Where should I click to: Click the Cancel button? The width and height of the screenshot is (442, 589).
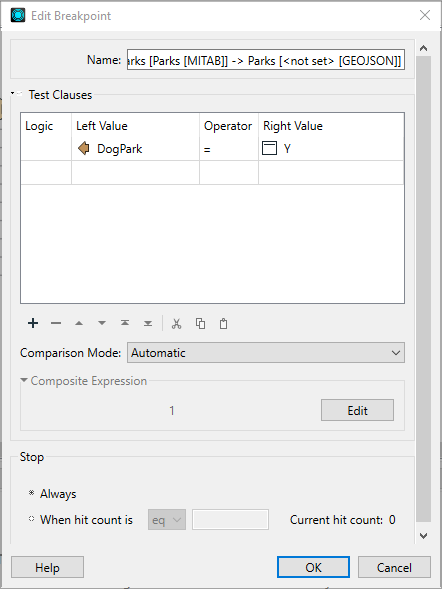pos(394,567)
